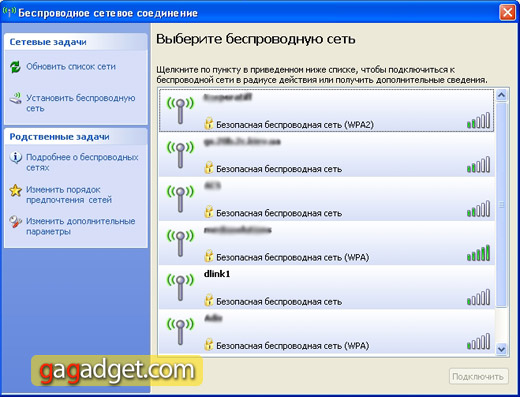This screenshot has height=397, width=520.
Task: Click the lock icon of the bottom WPA network
Action: coord(209,344)
